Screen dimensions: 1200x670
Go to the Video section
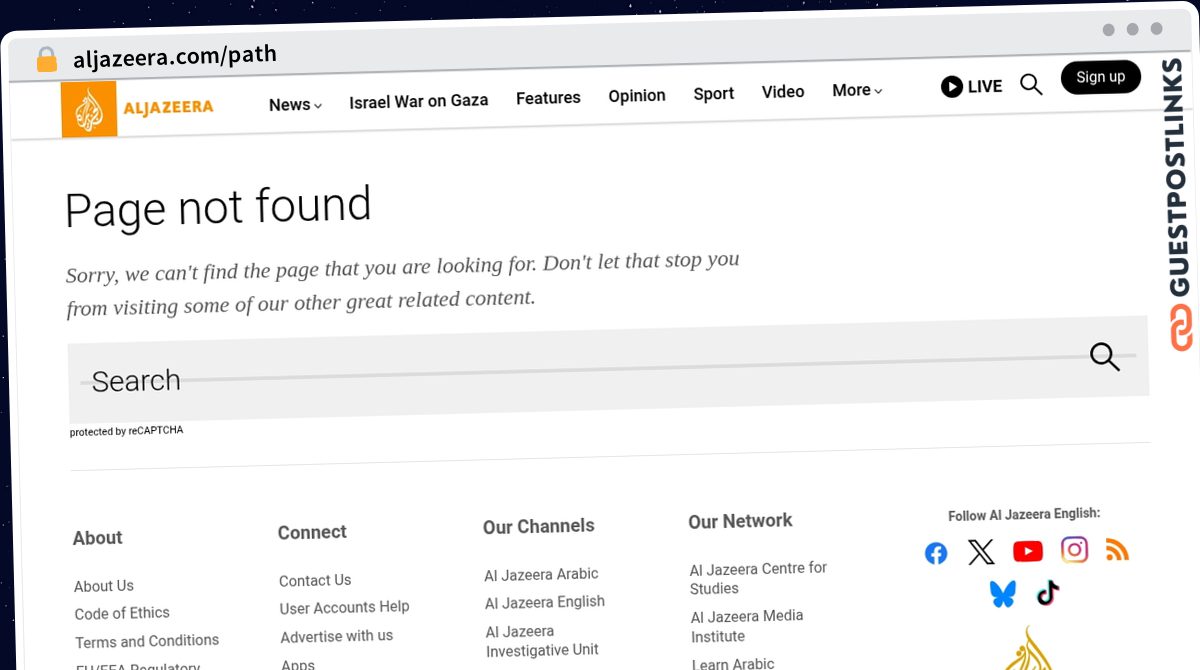coord(783,92)
